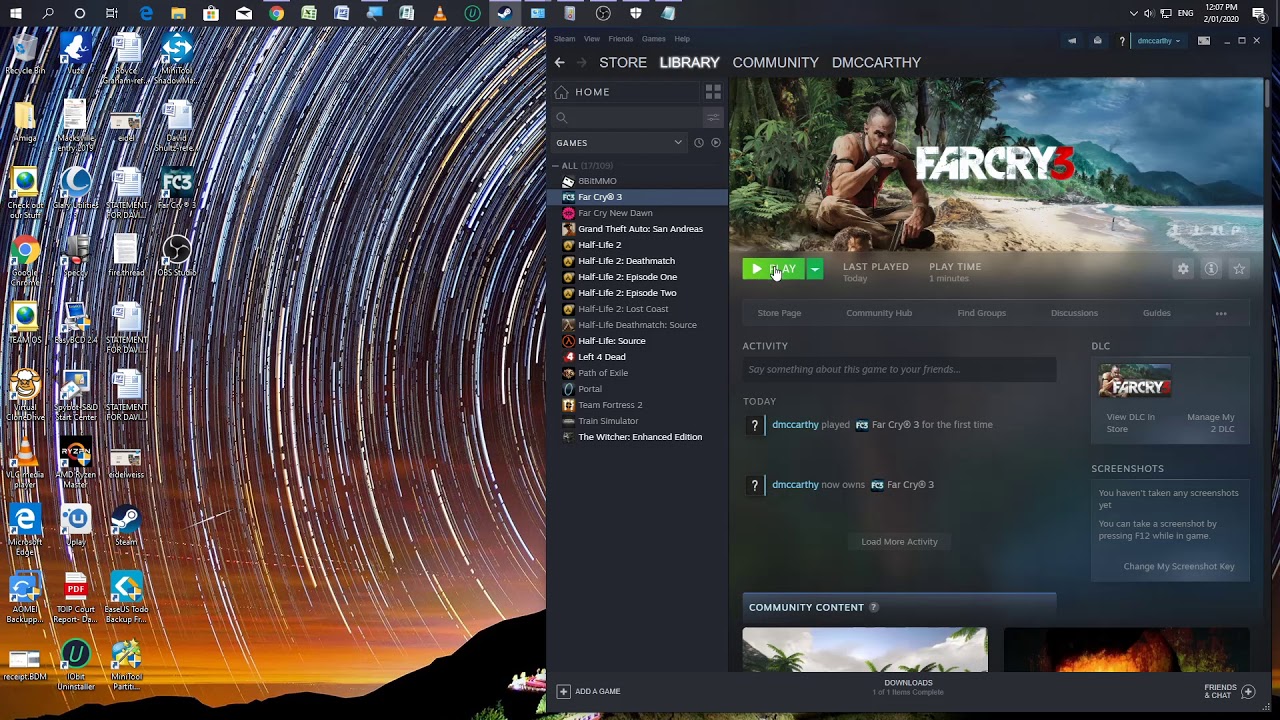This screenshot has height=720, width=1280.
Task: Open the View menu
Action: click(x=592, y=39)
